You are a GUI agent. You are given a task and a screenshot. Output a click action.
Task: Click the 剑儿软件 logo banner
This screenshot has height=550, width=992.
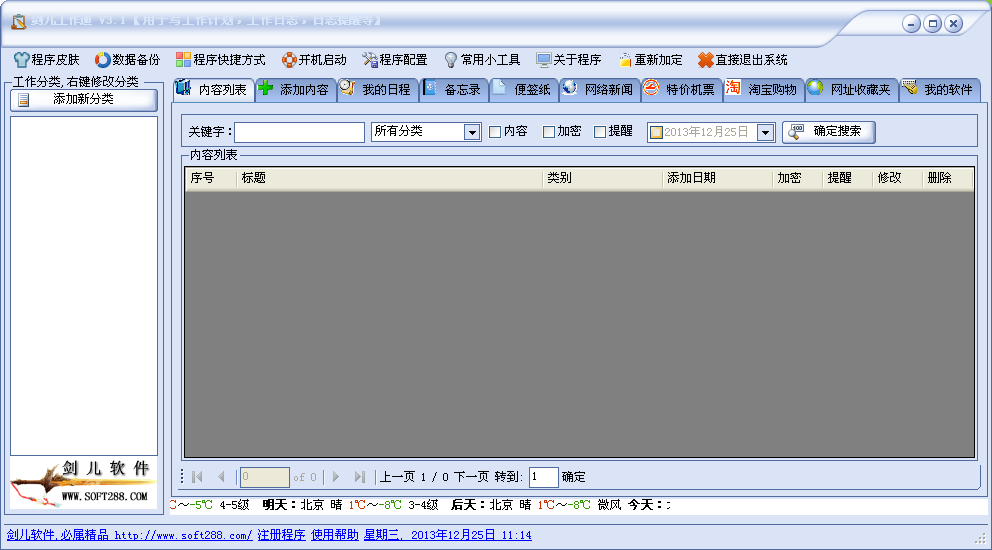click(x=84, y=484)
